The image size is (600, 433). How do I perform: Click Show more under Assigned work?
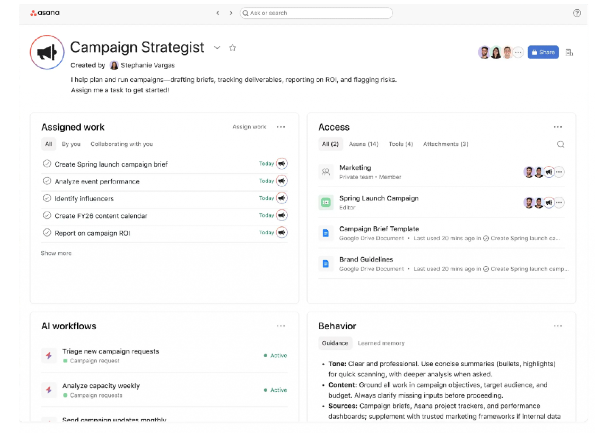(x=56, y=253)
